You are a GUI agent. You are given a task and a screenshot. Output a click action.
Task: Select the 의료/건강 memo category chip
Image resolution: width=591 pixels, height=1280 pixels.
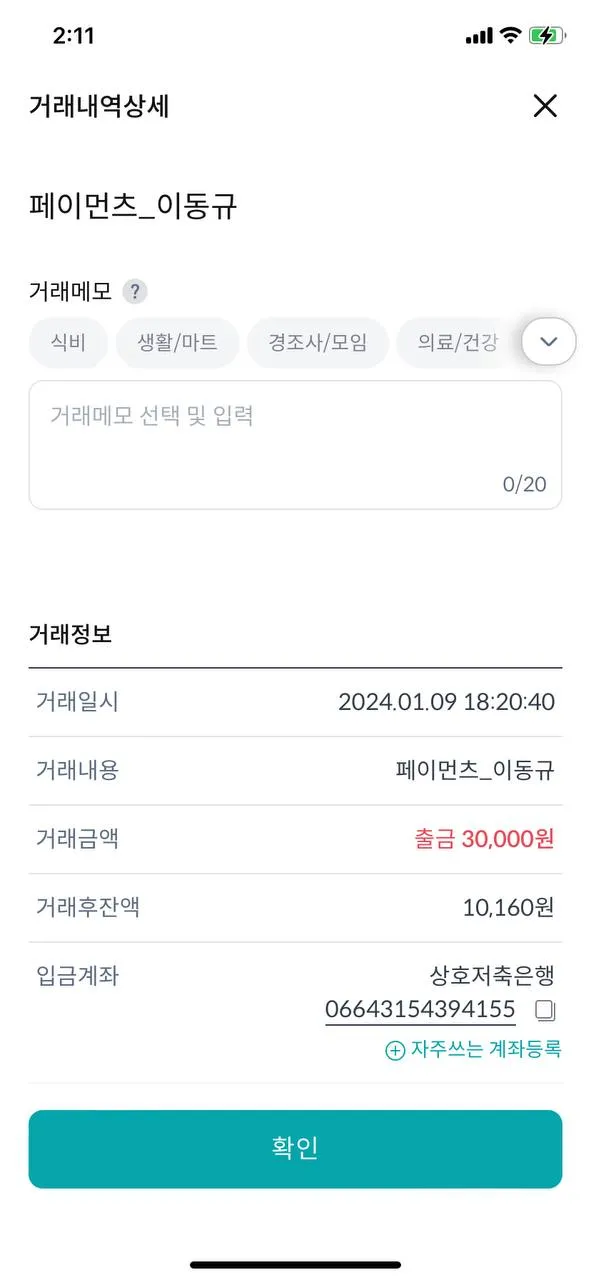459,343
